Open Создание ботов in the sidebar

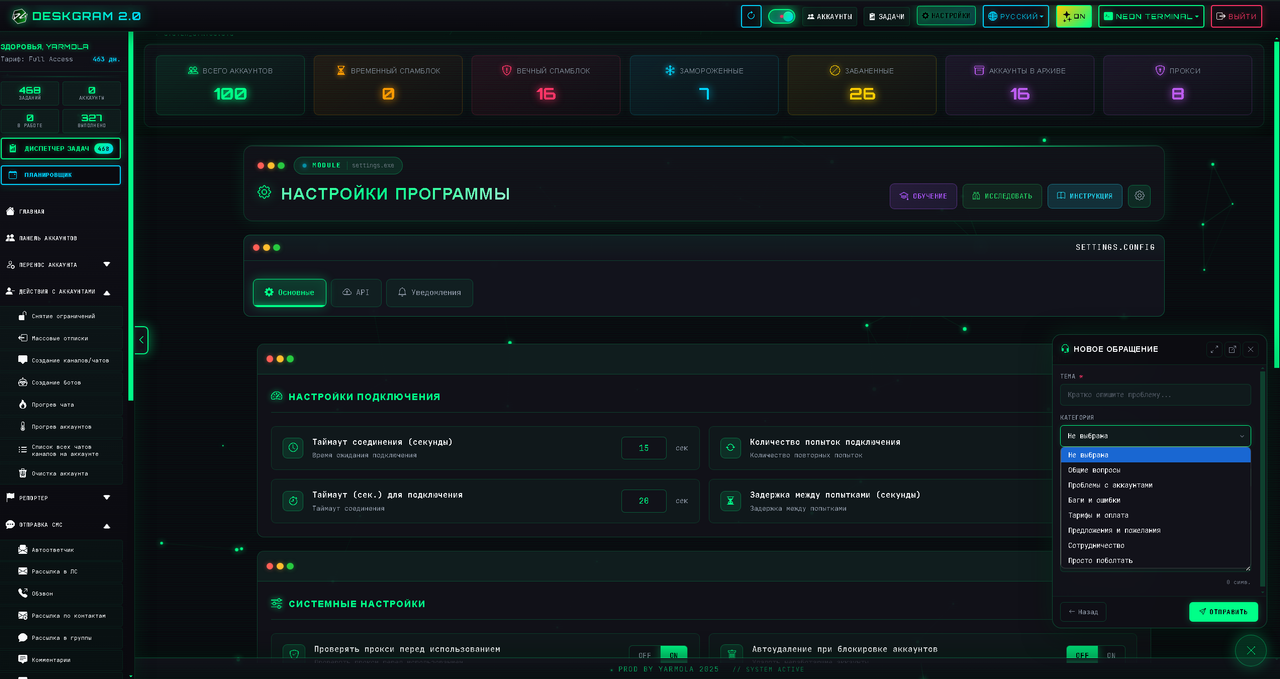point(56,383)
